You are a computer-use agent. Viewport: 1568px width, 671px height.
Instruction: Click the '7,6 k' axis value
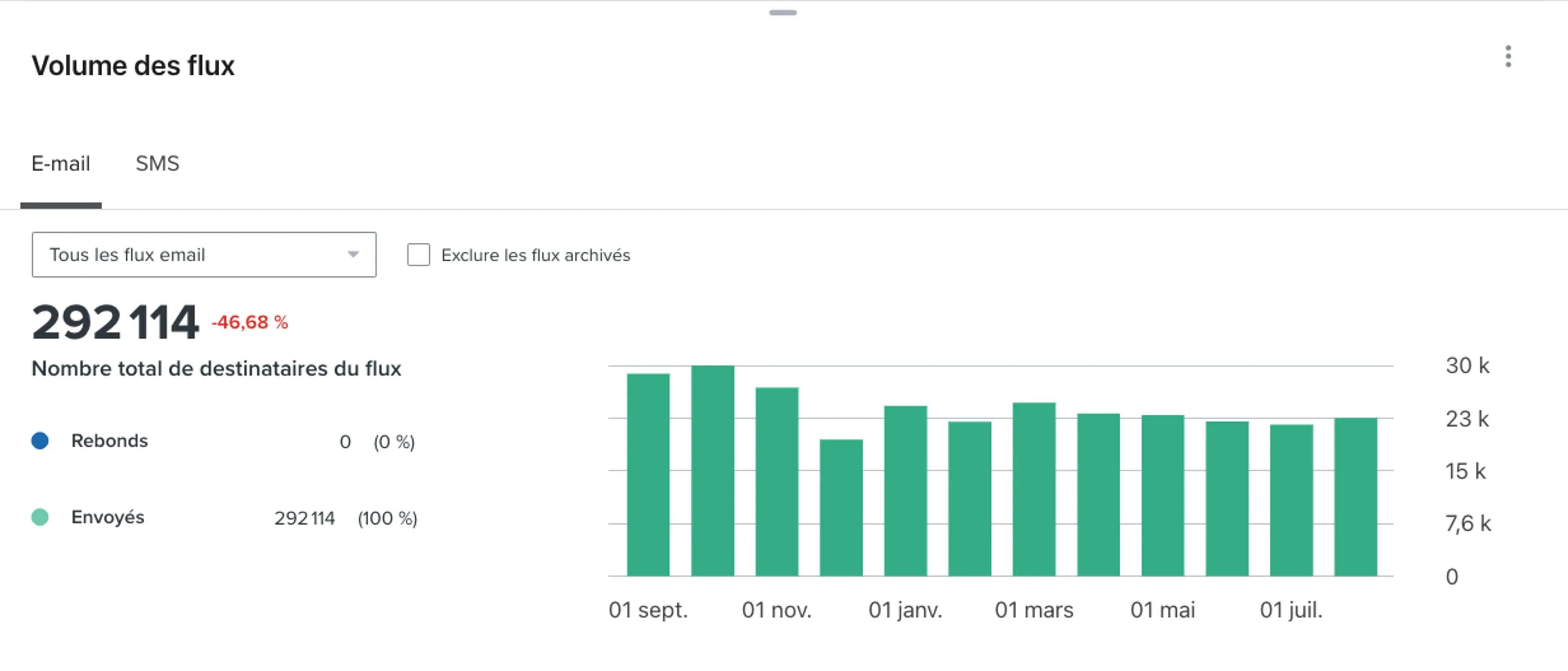1468,524
